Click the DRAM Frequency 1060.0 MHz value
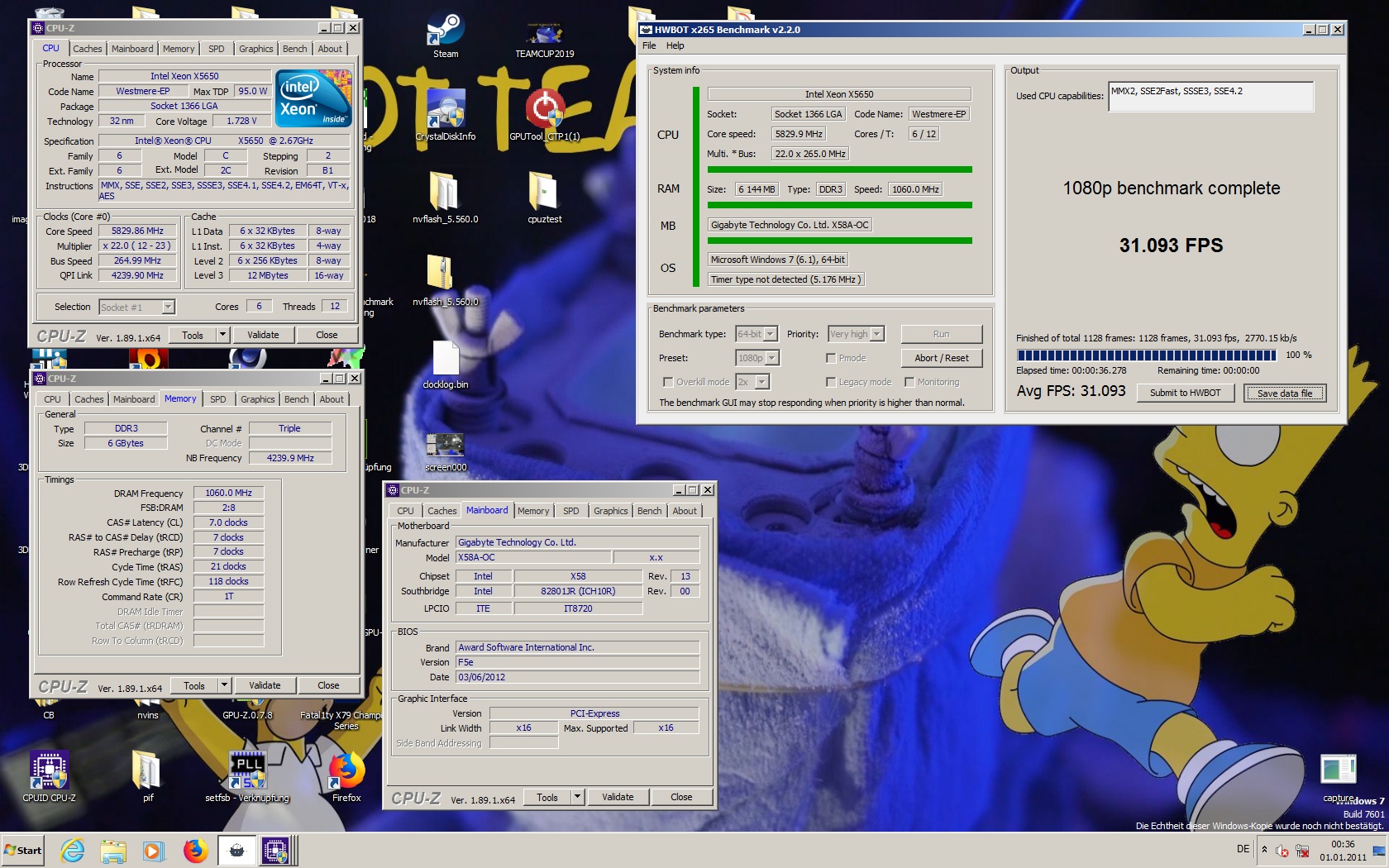This screenshot has width=1389, height=868. point(228,493)
